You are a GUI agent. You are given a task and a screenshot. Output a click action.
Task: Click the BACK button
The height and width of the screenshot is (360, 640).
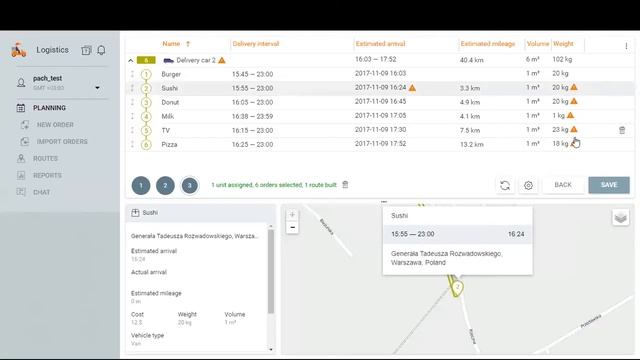[x=563, y=185]
